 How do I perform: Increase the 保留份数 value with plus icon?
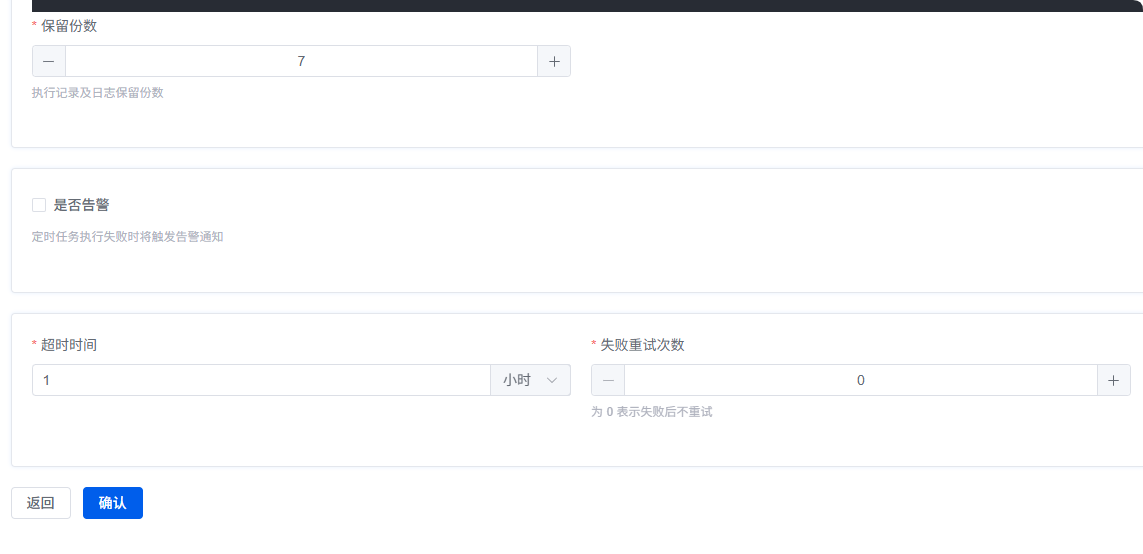554,61
